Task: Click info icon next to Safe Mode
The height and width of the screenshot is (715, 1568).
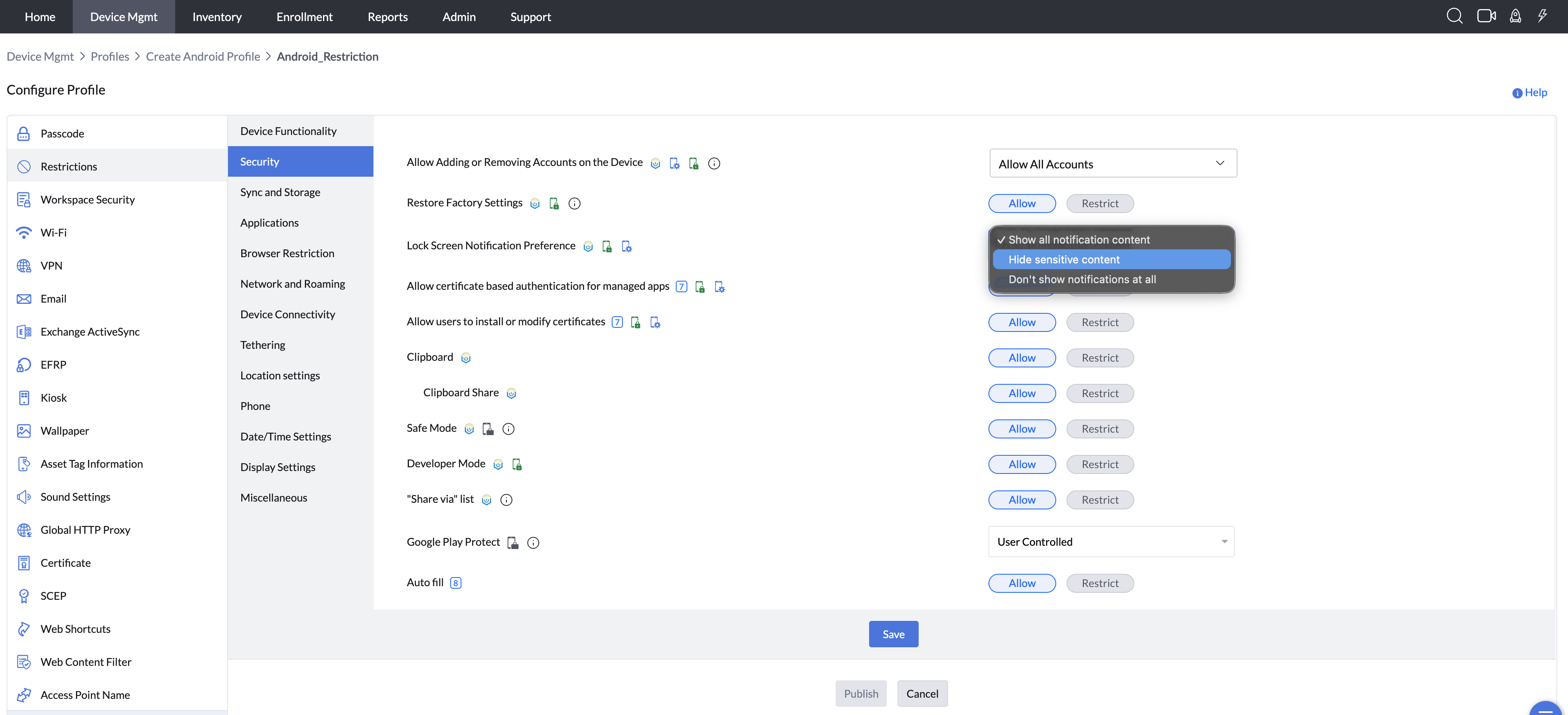Action: pos(508,429)
